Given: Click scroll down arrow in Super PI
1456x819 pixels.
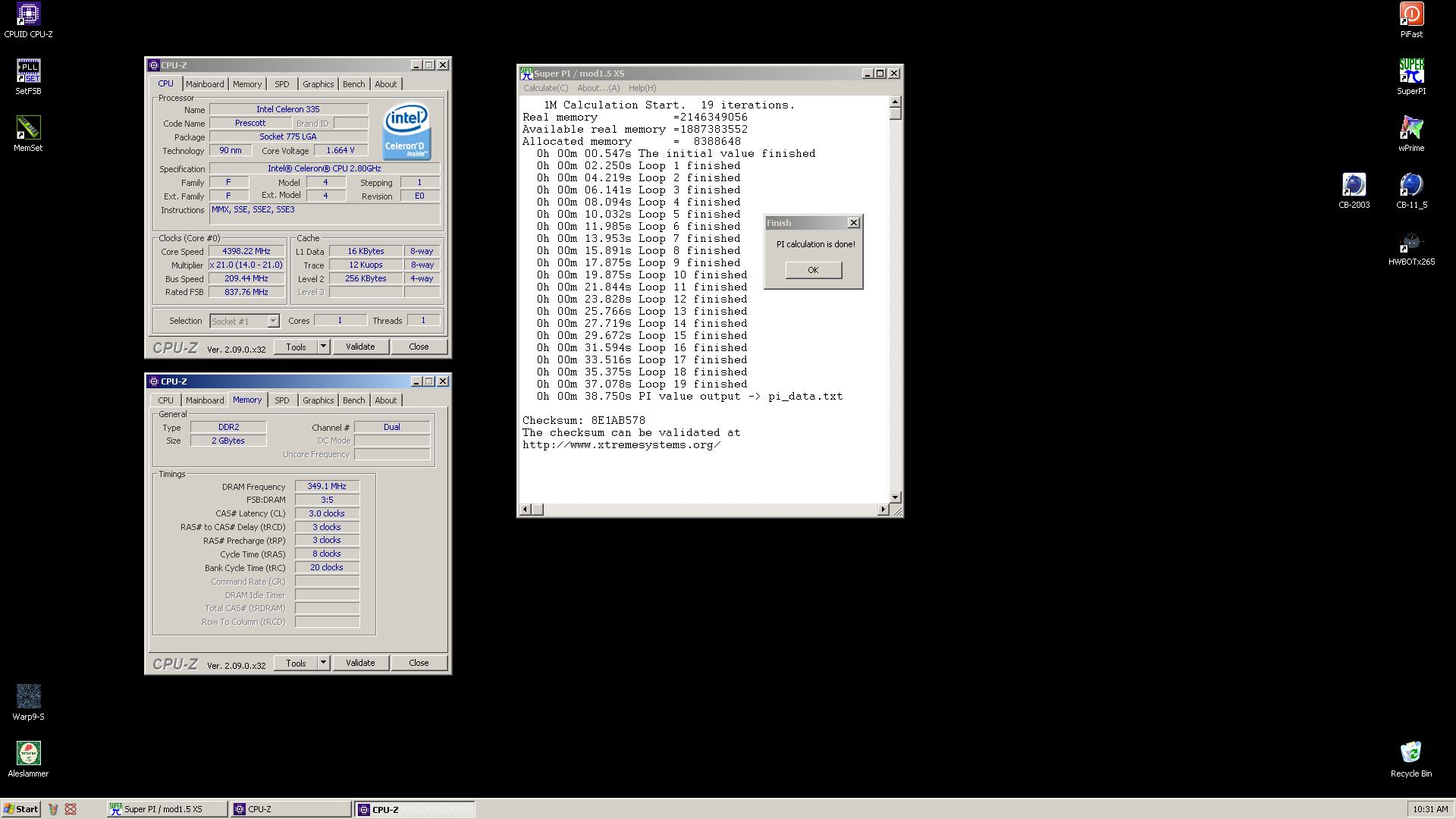Looking at the screenshot, I should click(x=896, y=497).
